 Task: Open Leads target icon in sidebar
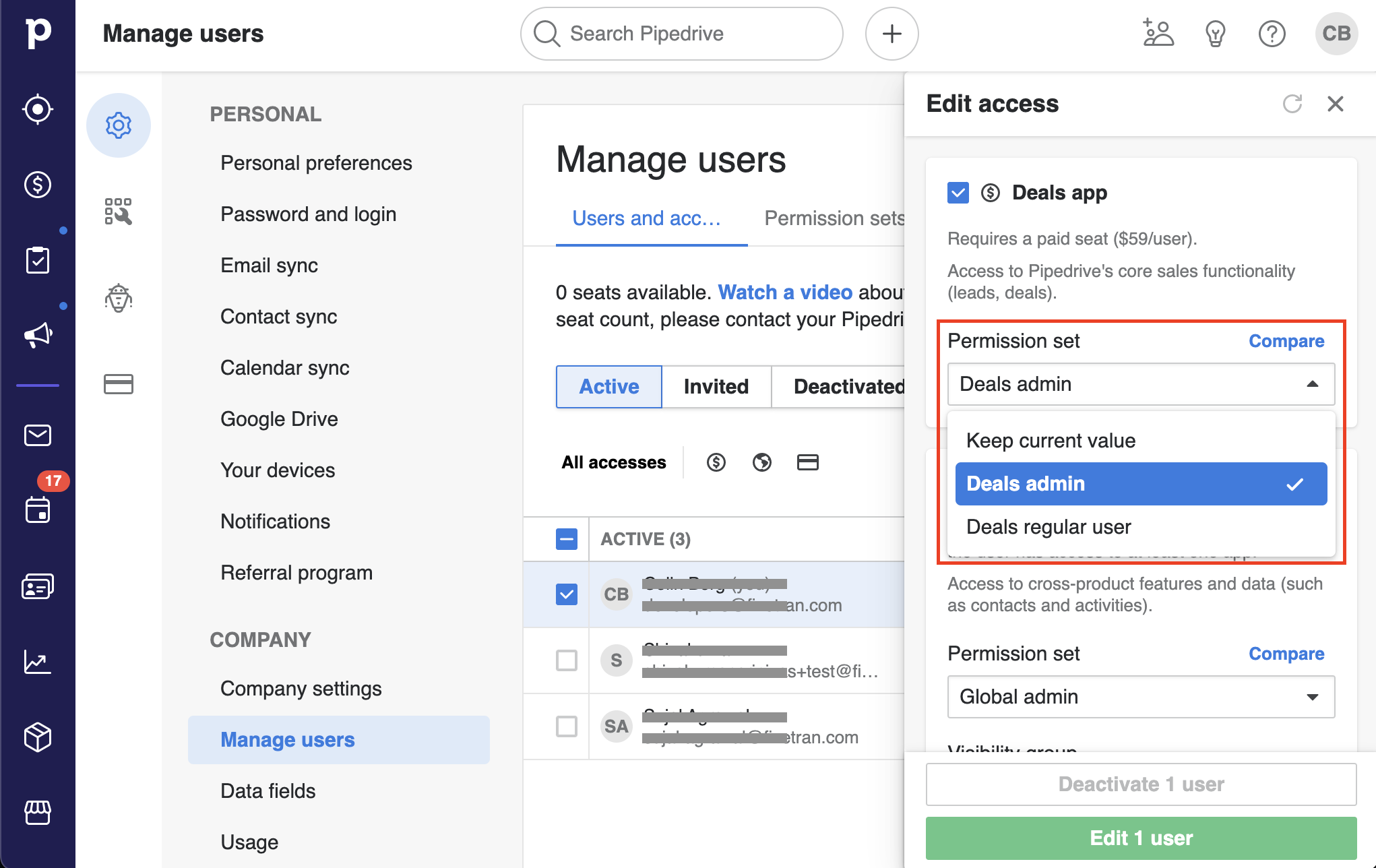click(38, 109)
